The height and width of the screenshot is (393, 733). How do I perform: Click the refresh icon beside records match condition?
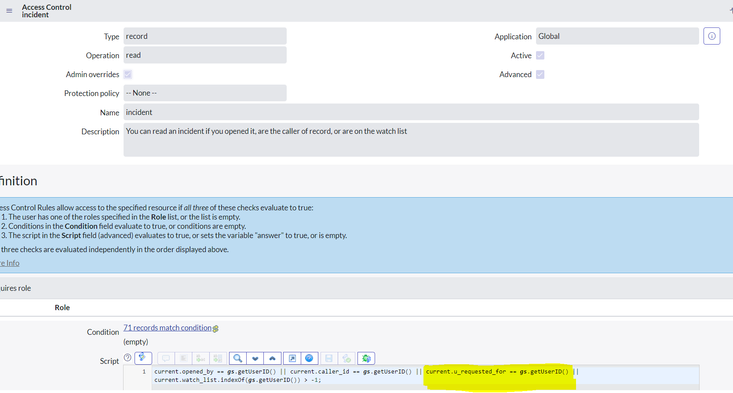click(216, 329)
